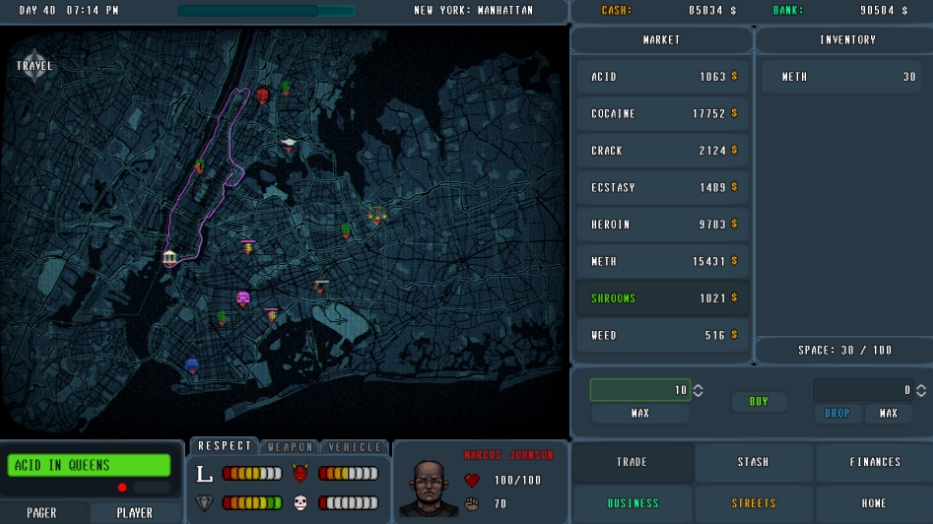The width and height of the screenshot is (933, 524).
Task: Click the red devil mask respect icon
Action: click(x=300, y=473)
